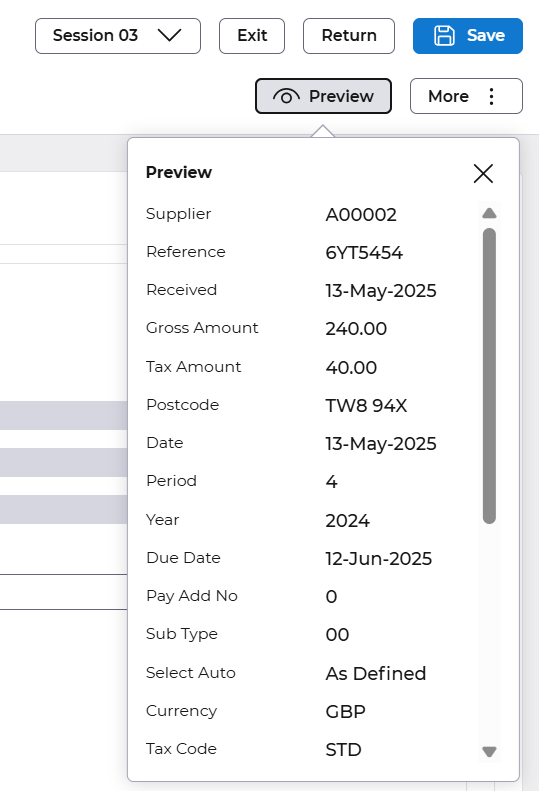The height and width of the screenshot is (791, 539).
Task: Click the Due Date 12-Jun-2025 value
Action: click(379, 559)
